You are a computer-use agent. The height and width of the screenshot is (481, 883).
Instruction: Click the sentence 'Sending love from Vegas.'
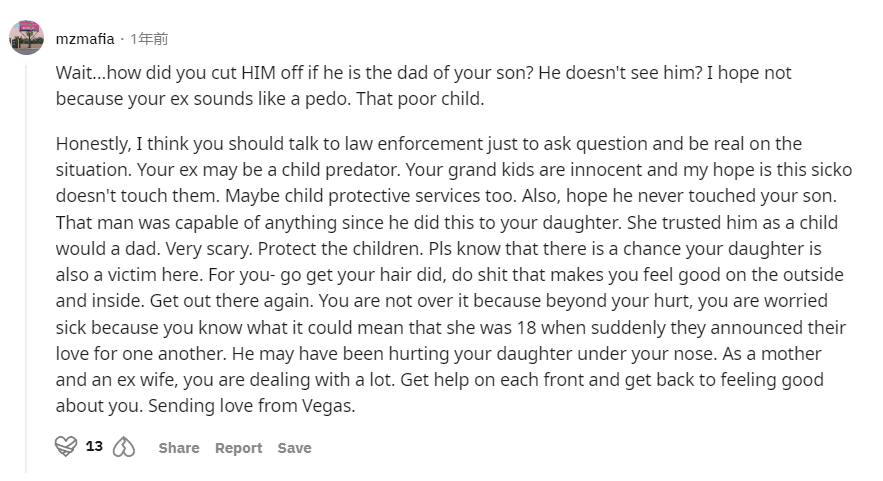252,406
